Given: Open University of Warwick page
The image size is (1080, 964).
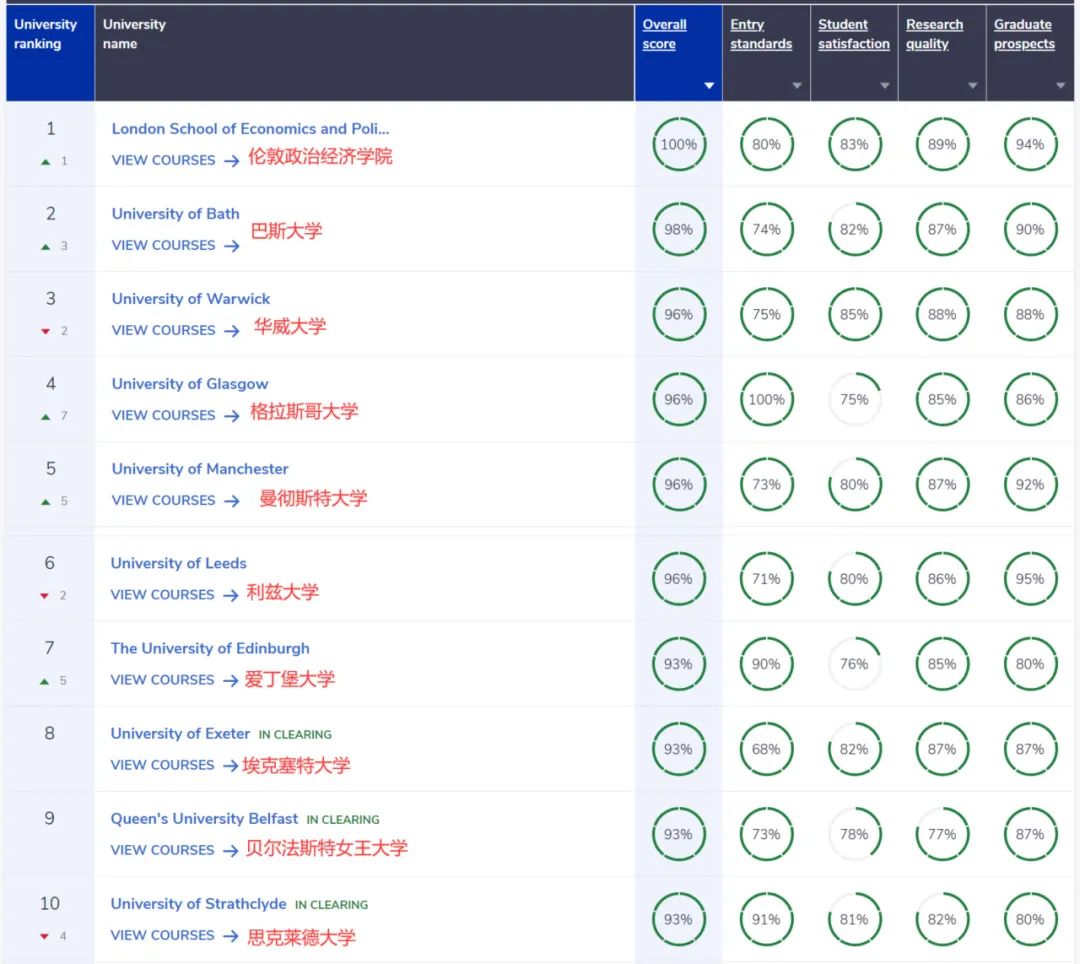Looking at the screenshot, I should [191, 299].
